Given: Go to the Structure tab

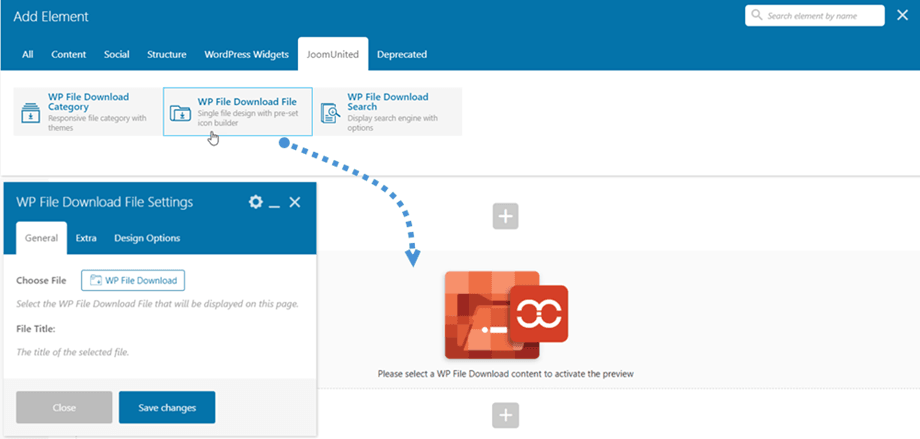Looking at the screenshot, I should coord(167,54).
